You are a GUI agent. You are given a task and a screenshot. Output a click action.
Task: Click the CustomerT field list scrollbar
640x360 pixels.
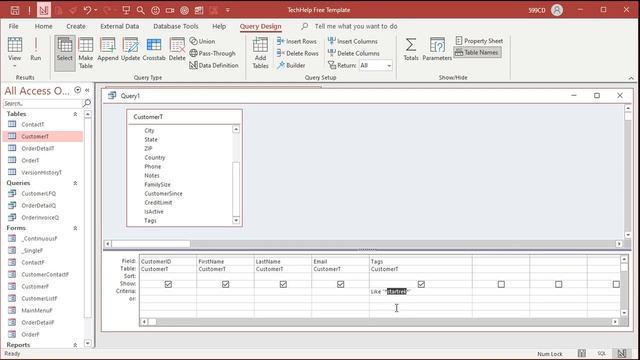pos(236,175)
